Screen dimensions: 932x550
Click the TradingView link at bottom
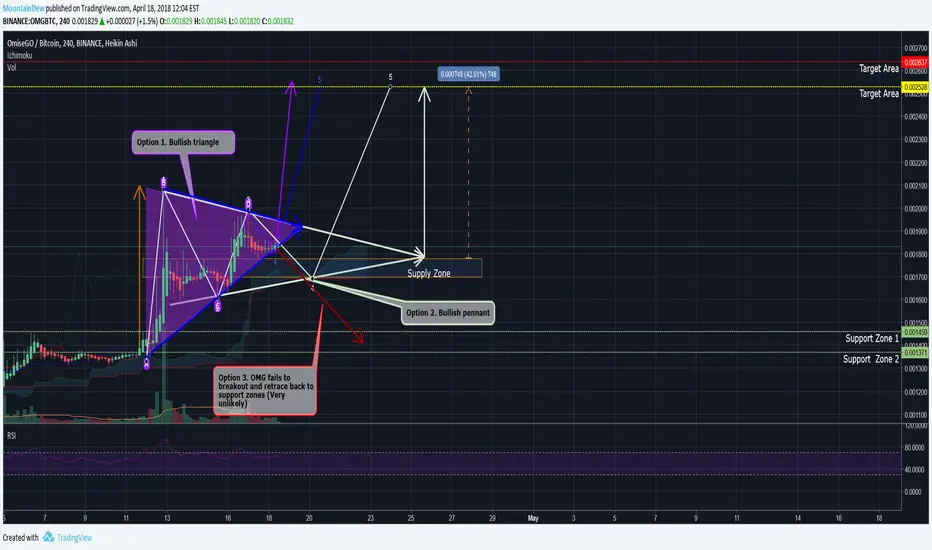[x=74, y=538]
